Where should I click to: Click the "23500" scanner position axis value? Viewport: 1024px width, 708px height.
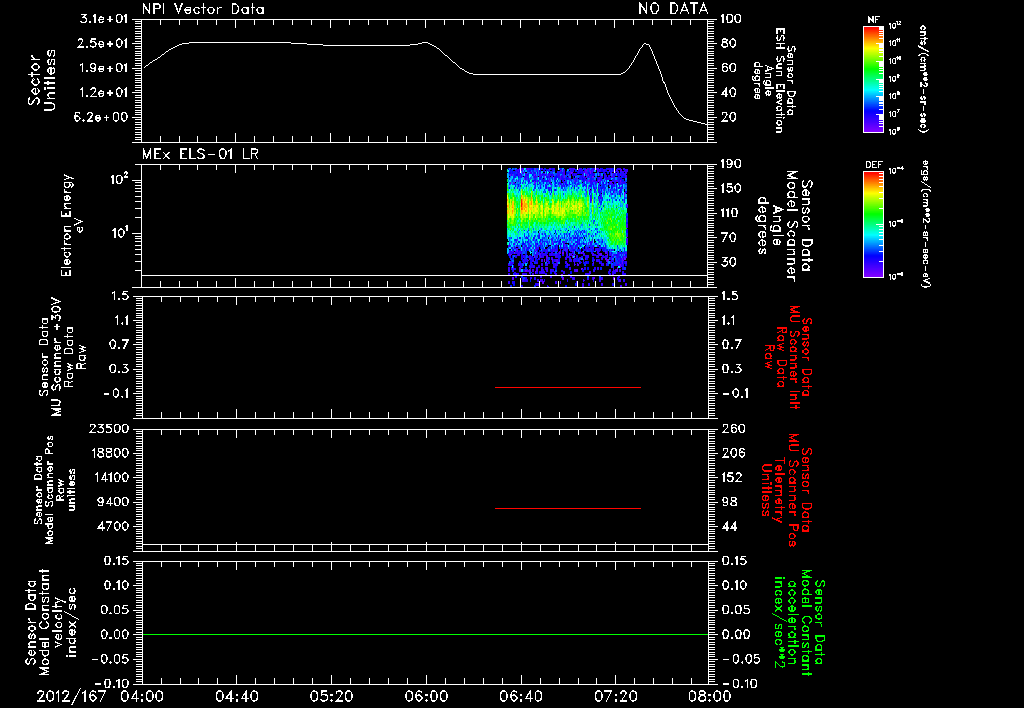pyautogui.click(x=108, y=428)
